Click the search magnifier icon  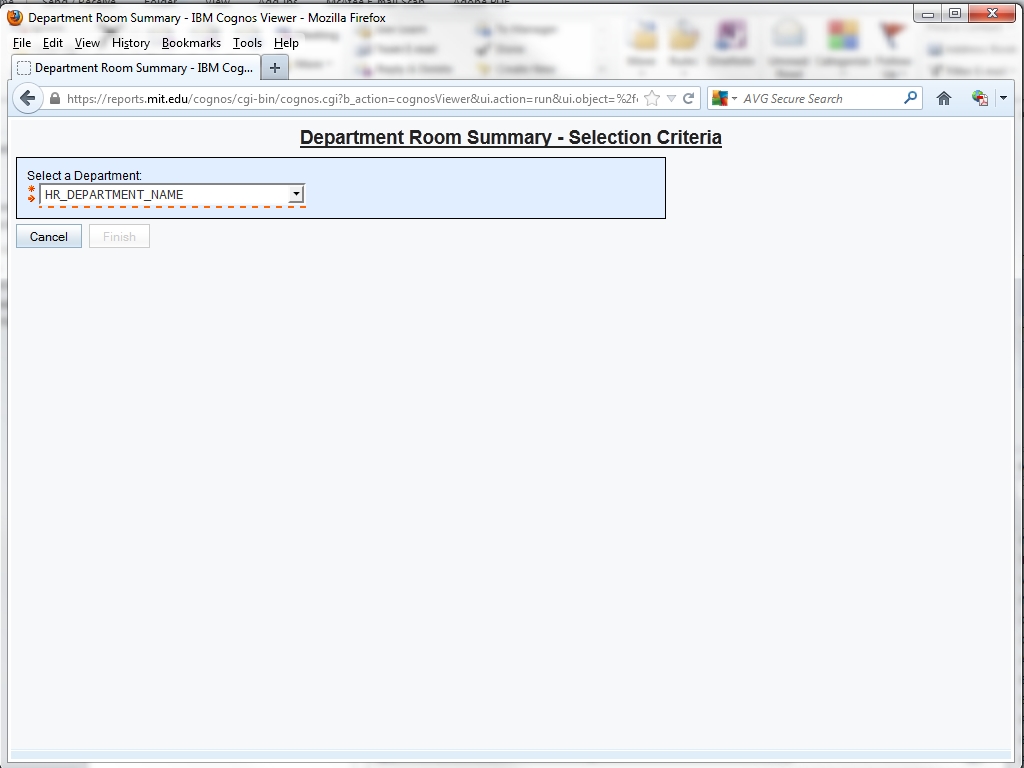click(x=910, y=98)
